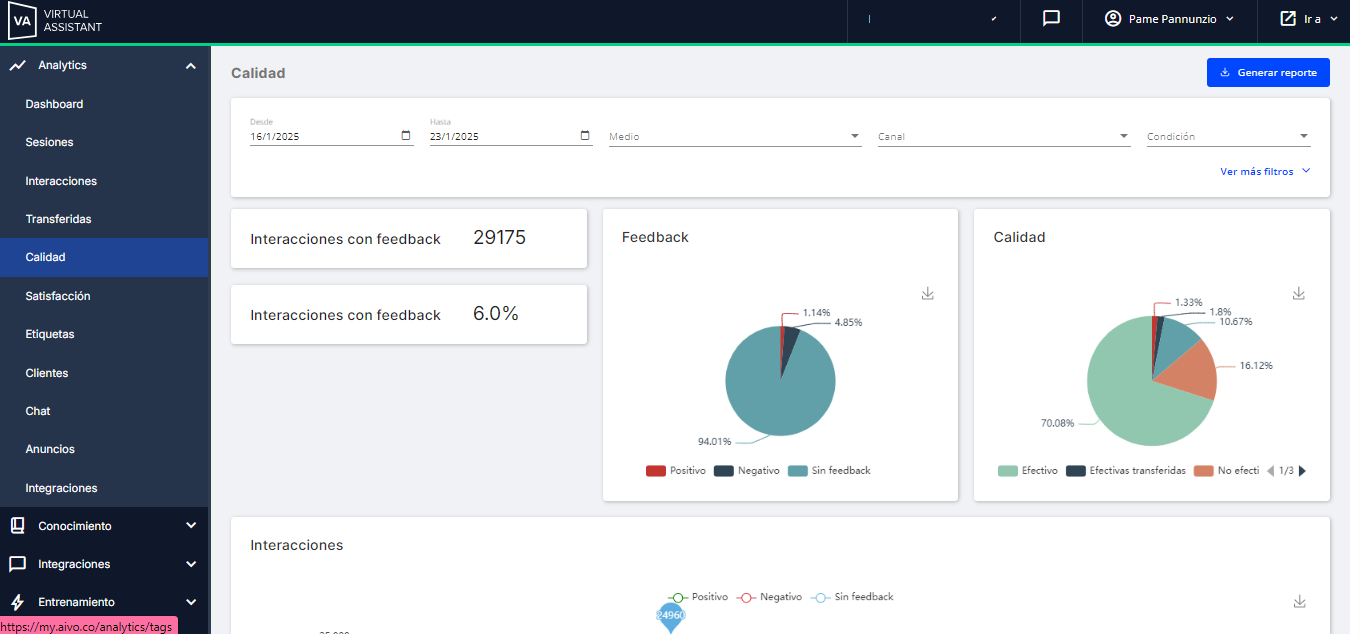Open the Desde date calendar picker
Viewport: 1359px width, 642px height.
pos(406,136)
